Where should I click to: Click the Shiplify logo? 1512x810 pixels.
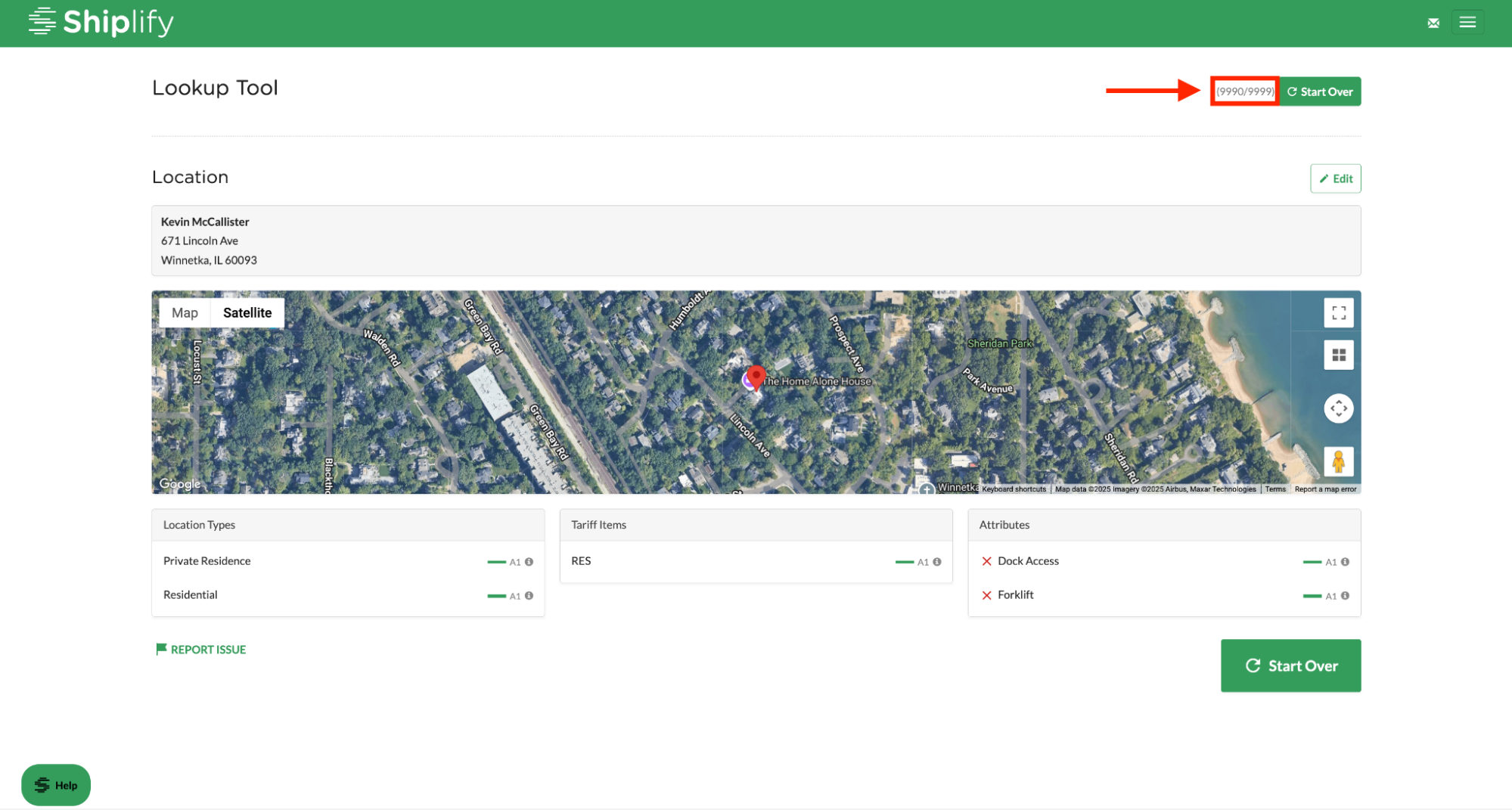point(101,23)
